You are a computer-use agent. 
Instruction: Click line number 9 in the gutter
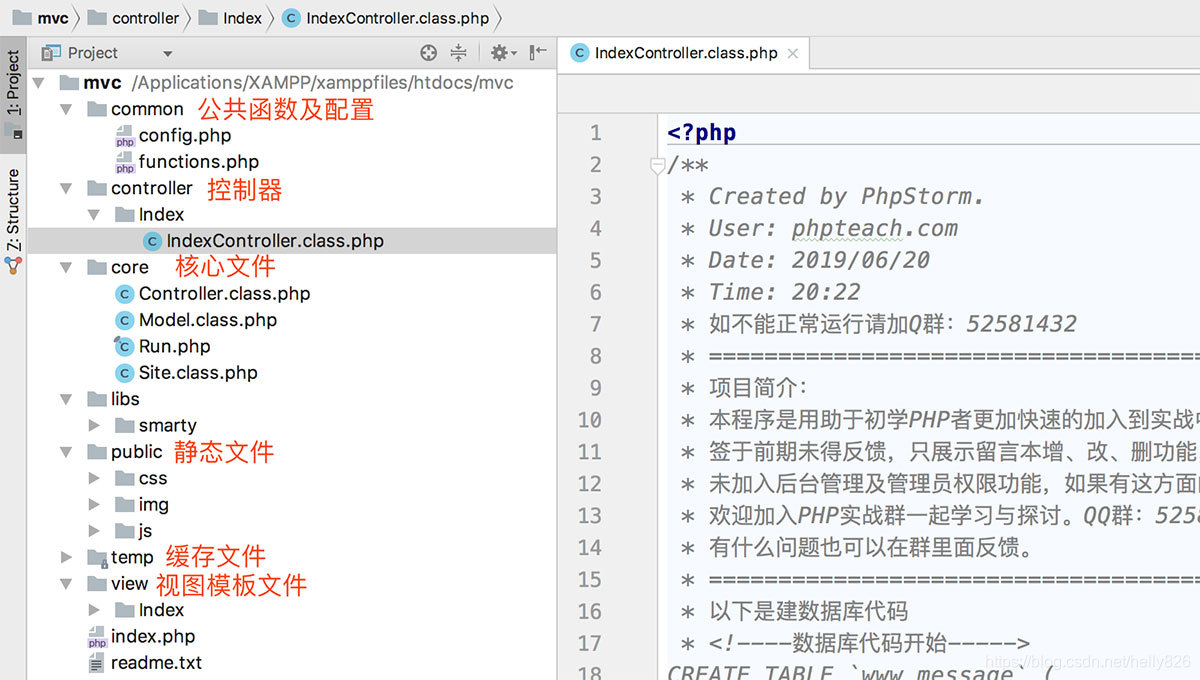[x=596, y=388]
